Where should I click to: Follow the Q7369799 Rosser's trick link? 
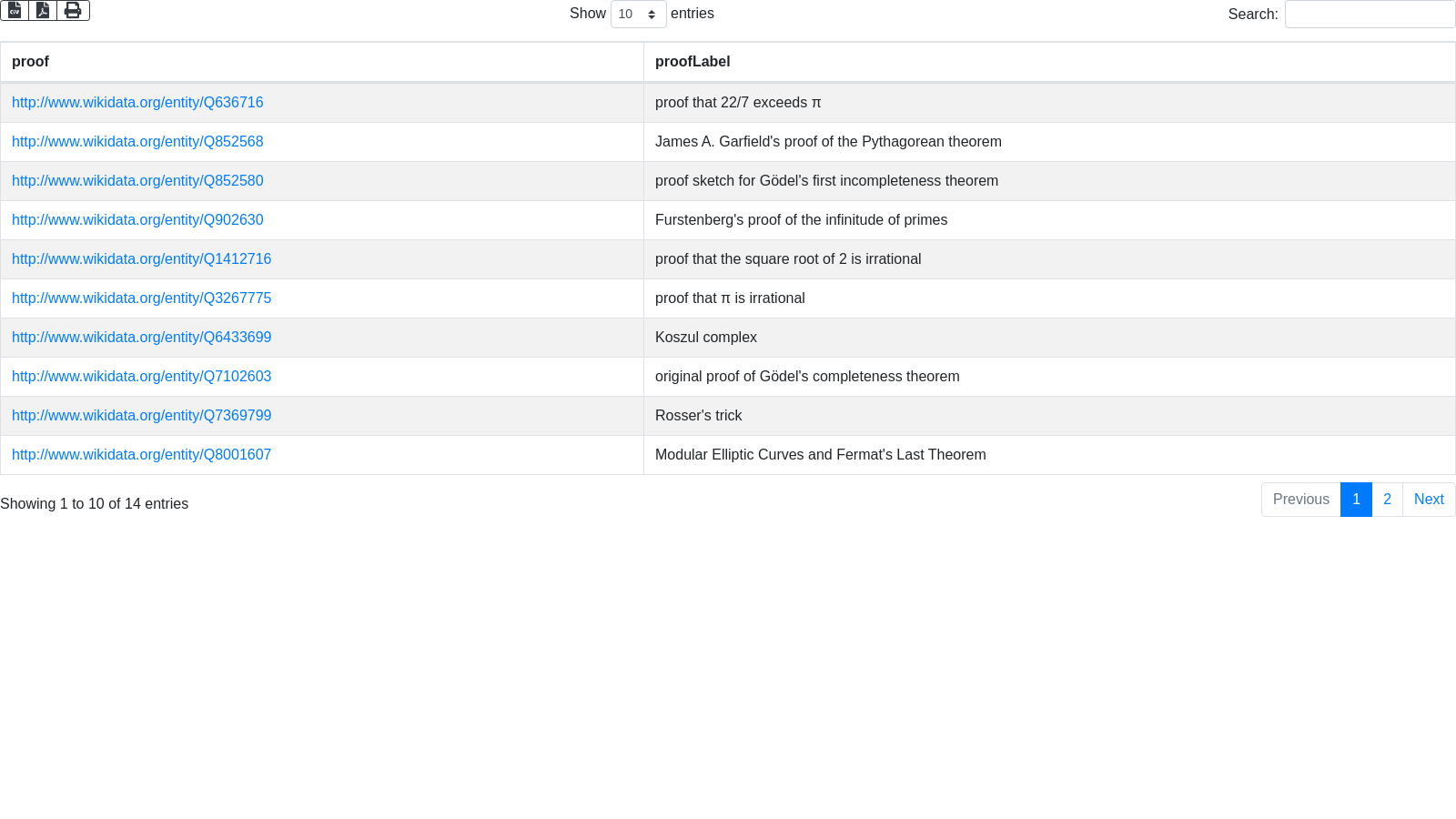141,416
